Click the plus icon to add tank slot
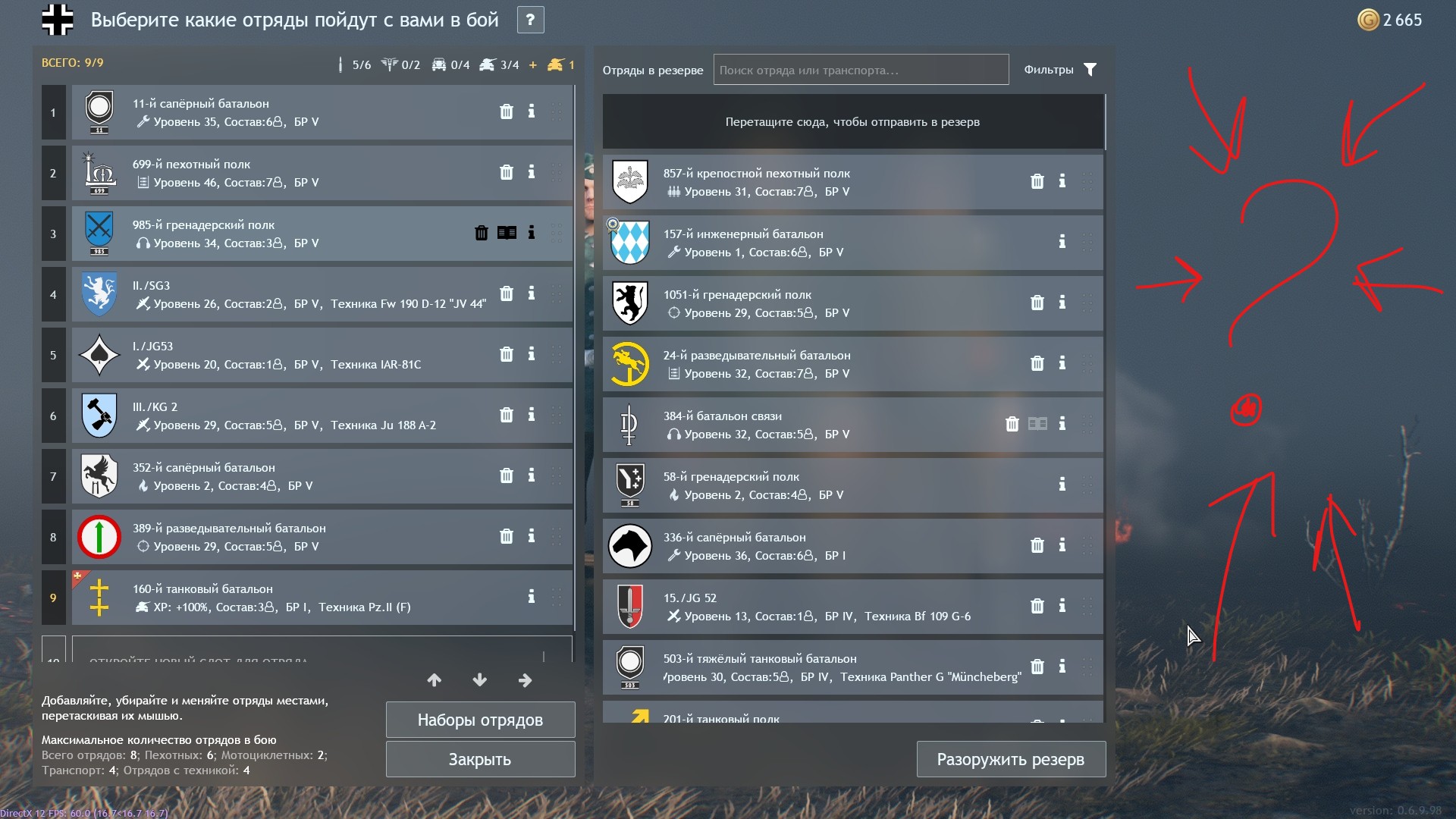The image size is (1456, 819). click(533, 65)
